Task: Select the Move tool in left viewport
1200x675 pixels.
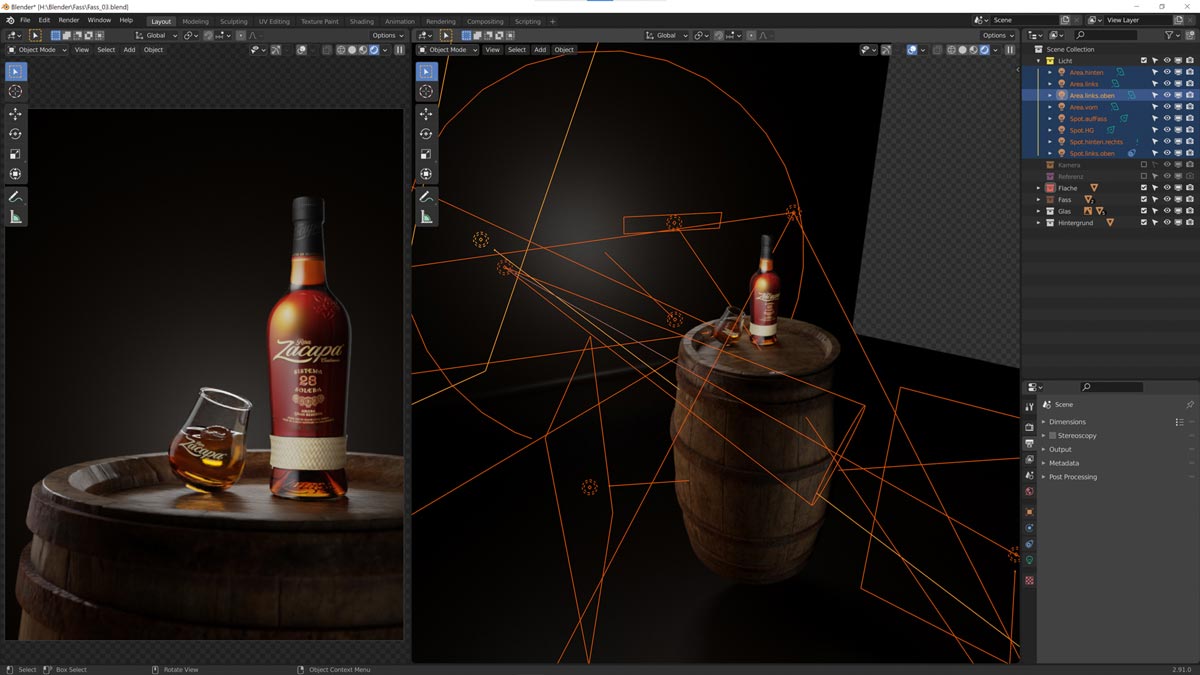Action: click(x=15, y=114)
